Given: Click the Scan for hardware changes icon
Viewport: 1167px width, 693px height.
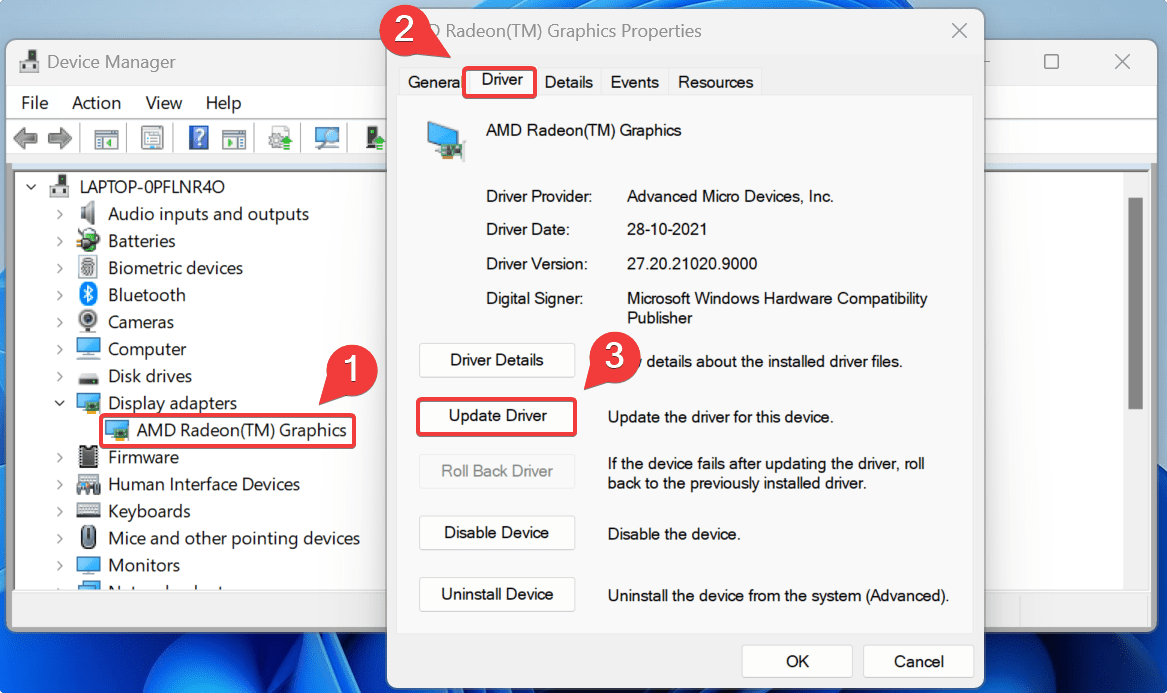Looking at the screenshot, I should pyautogui.click(x=326, y=137).
